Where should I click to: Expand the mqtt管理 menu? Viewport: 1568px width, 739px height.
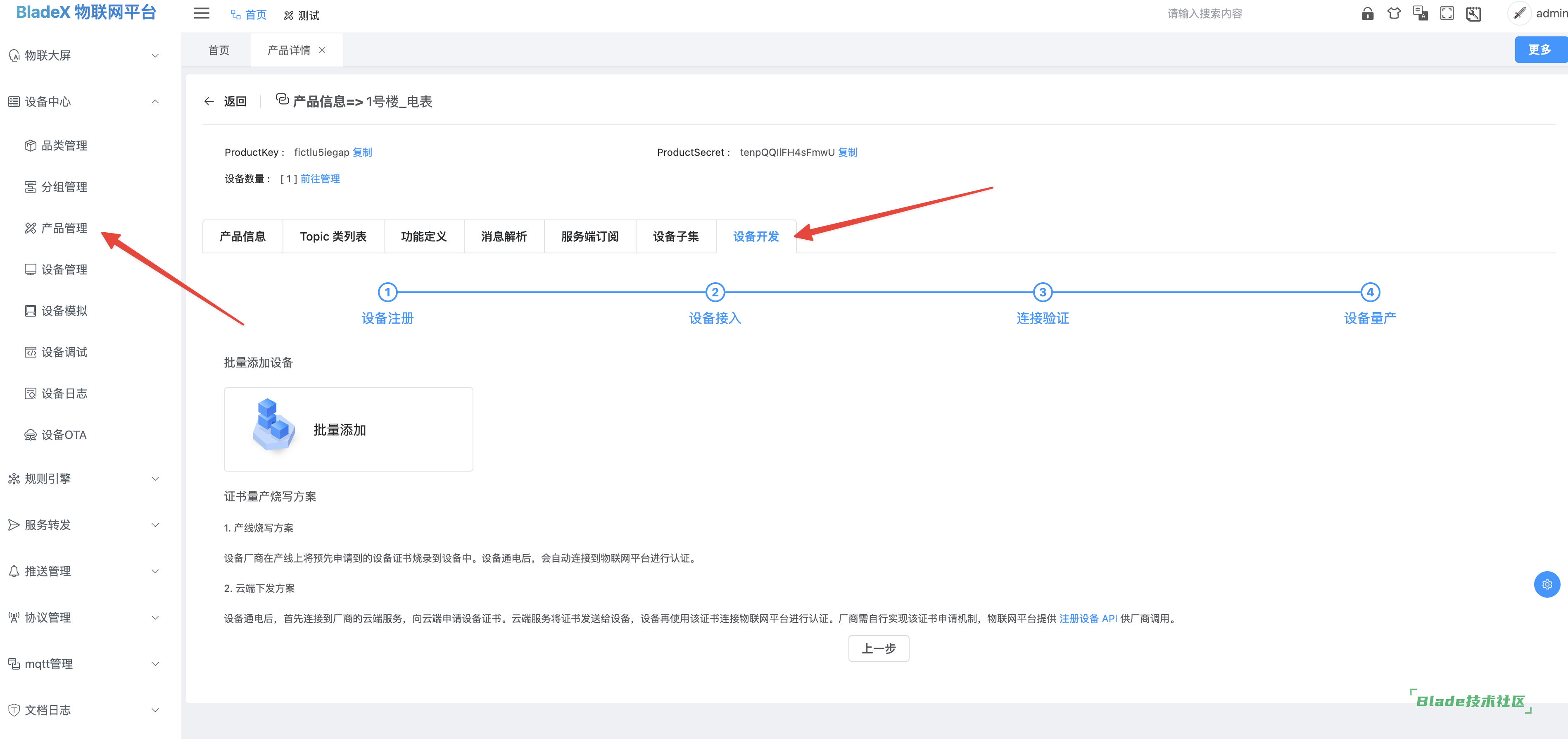click(x=84, y=664)
